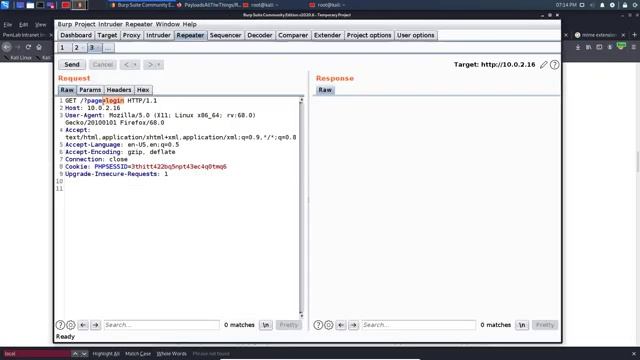Go to next search match in Response
640x360 pixels.
[353, 325]
